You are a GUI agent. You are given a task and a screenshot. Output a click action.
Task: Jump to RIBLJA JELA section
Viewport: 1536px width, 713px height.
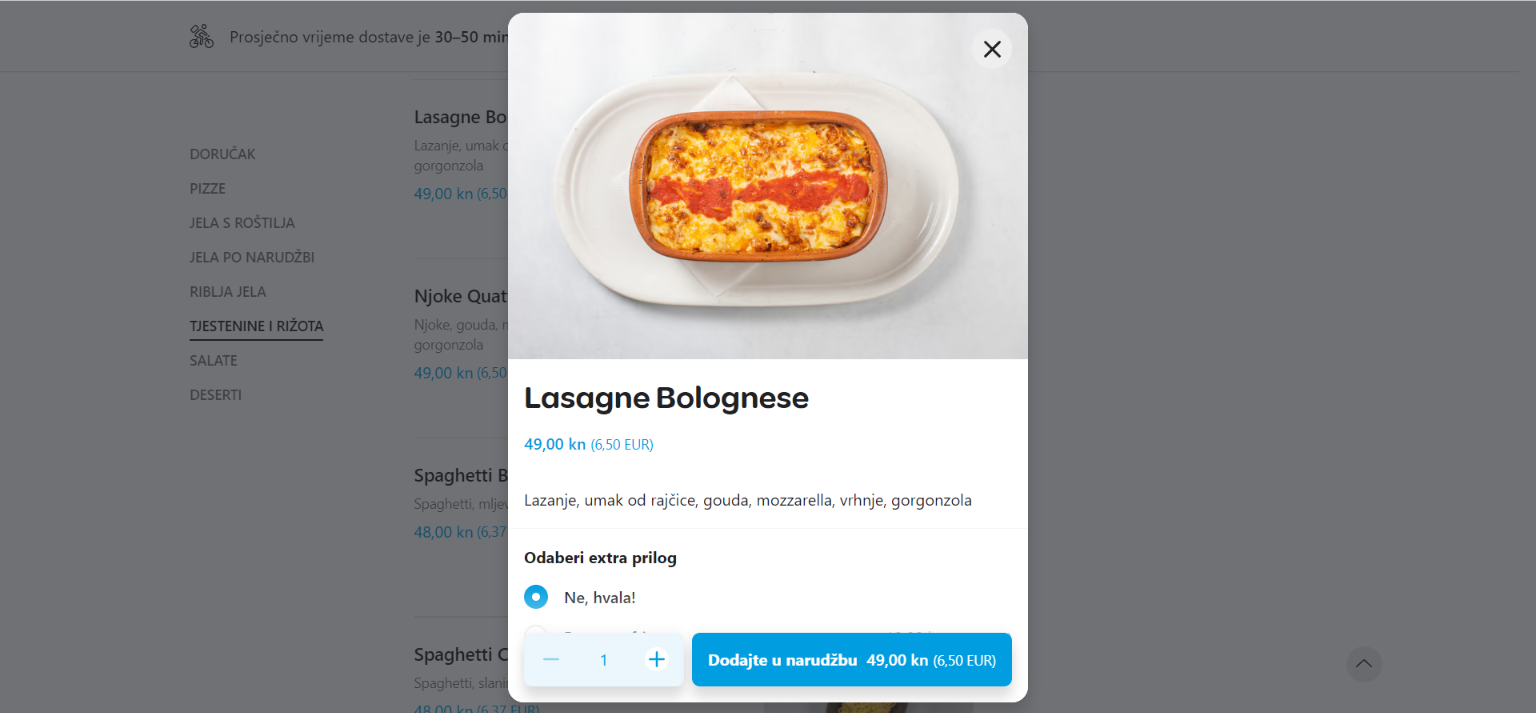228,292
